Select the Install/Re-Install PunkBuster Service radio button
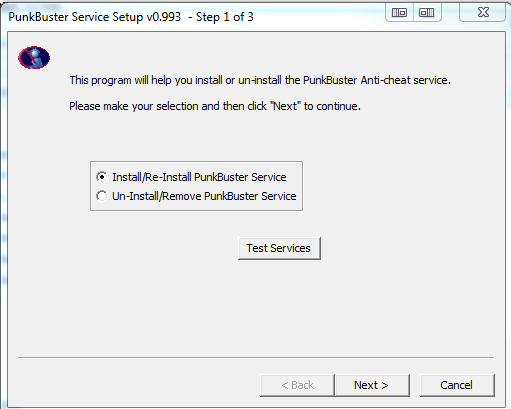This screenshot has width=511, height=409. point(102,177)
